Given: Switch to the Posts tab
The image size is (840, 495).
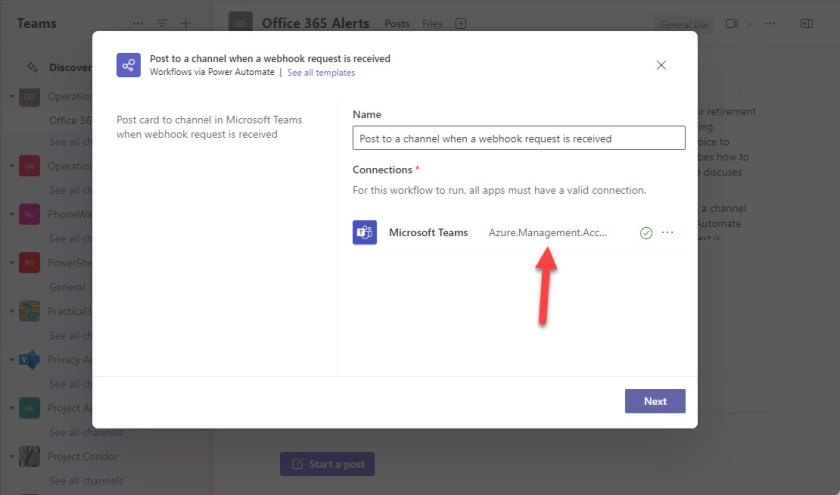Looking at the screenshot, I should 397,24.
